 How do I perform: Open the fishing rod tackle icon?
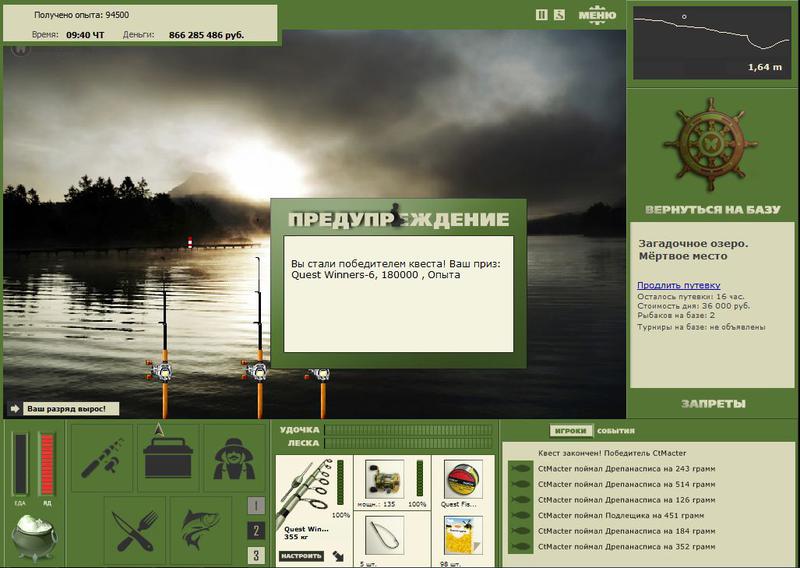102,458
